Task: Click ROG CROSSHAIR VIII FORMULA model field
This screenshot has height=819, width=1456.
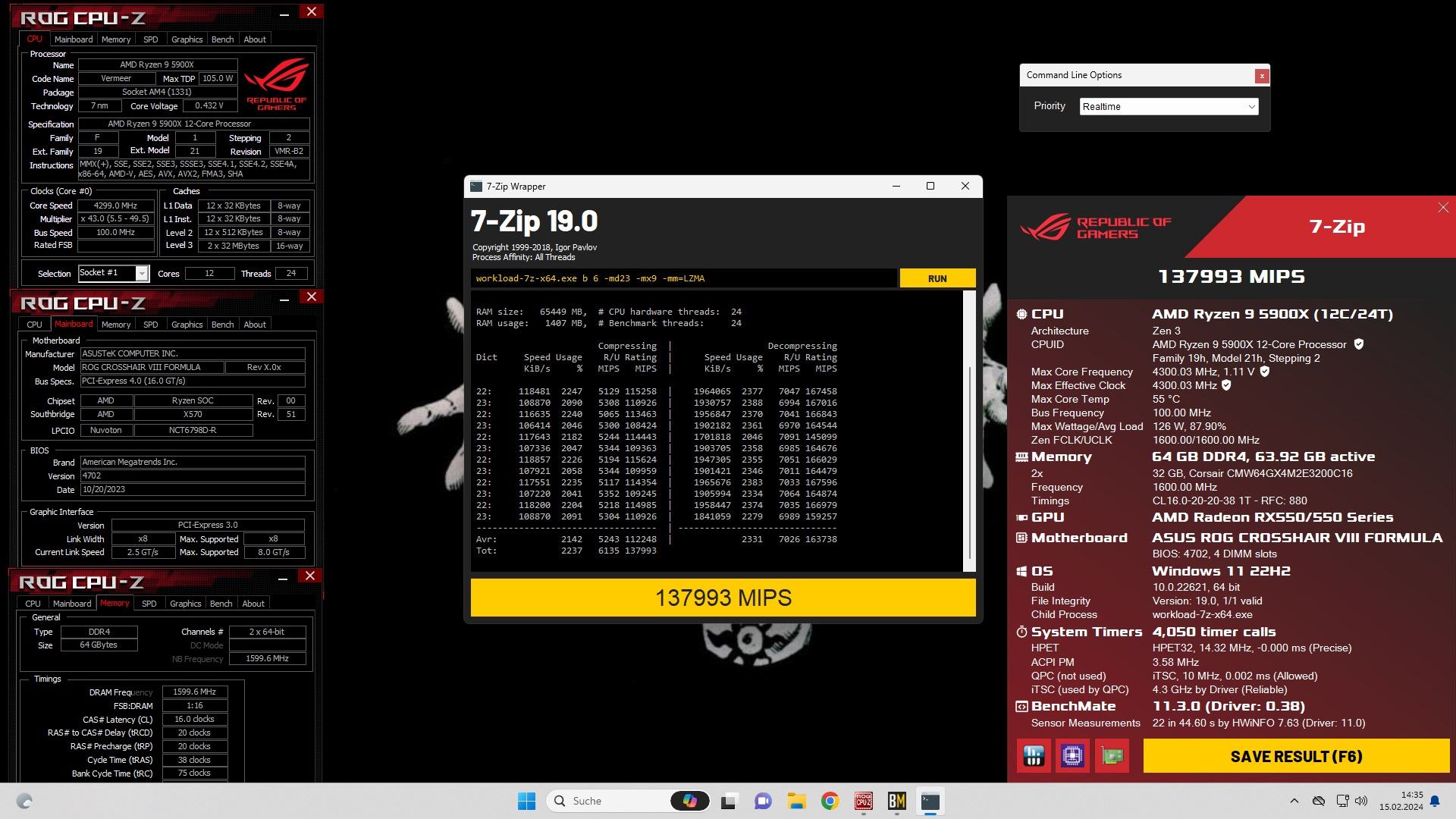Action: [152, 367]
